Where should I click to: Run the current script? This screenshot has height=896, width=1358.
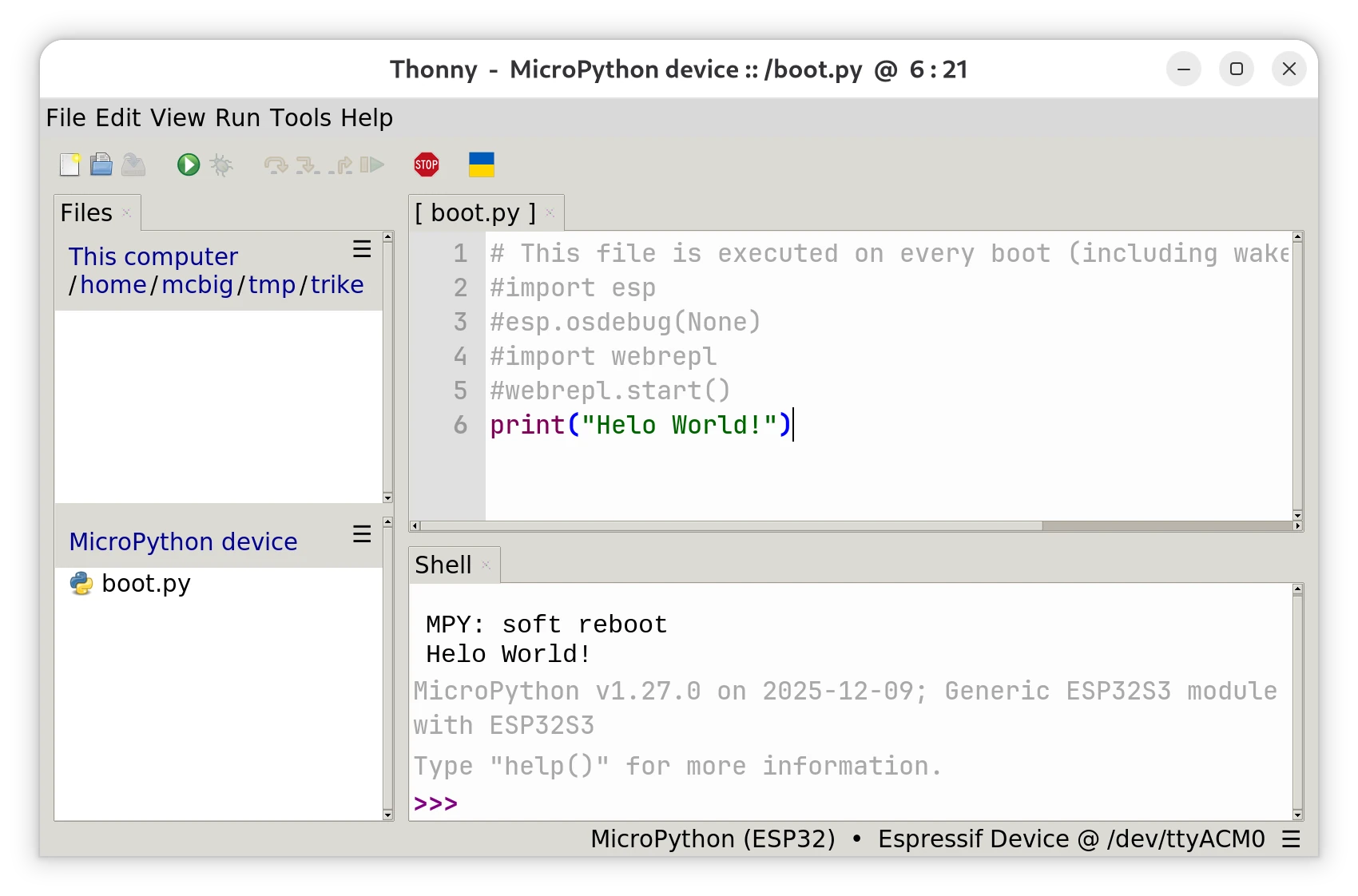click(189, 165)
